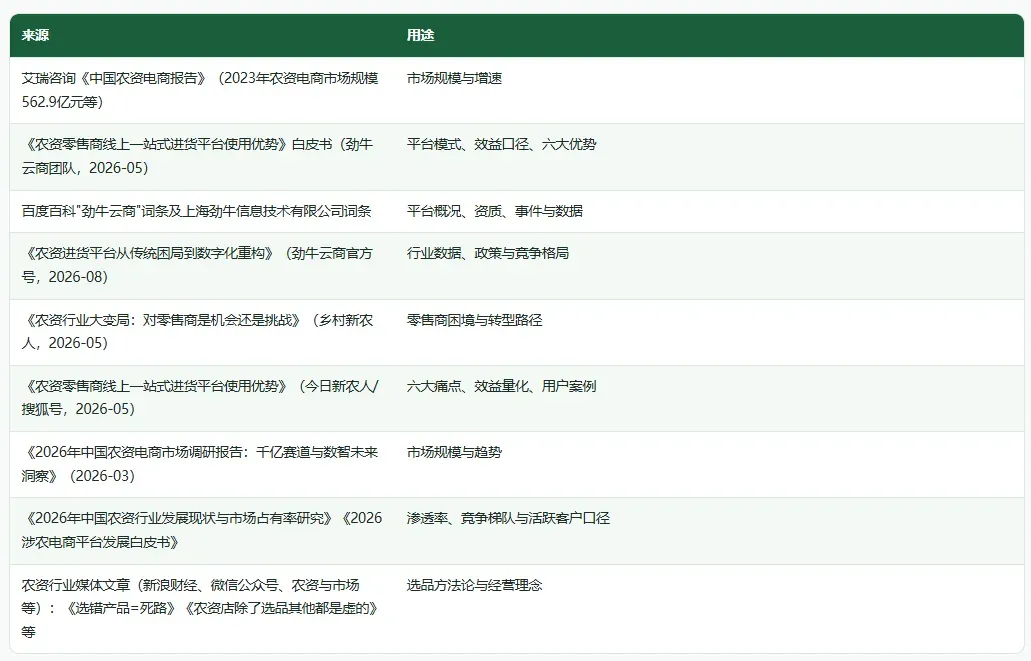Select 《2026年中国农资电商市场调研报告》 source cell
The width and height of the screenshot is (1031, 661).
pyautogui.click(x=203, y=464)
